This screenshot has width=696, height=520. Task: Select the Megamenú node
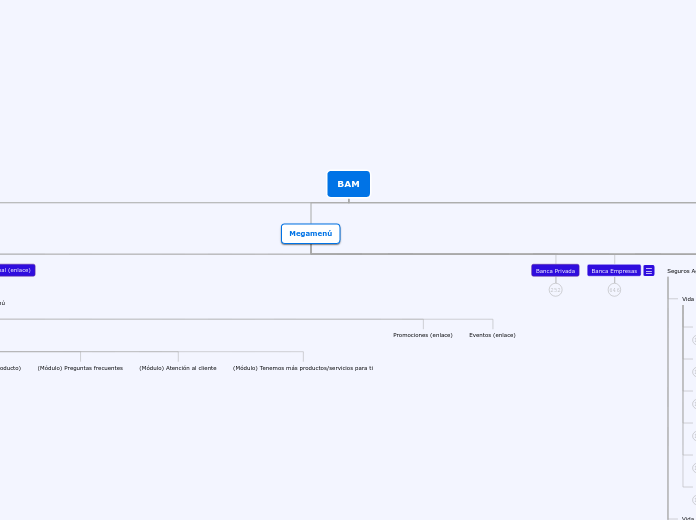311,234
